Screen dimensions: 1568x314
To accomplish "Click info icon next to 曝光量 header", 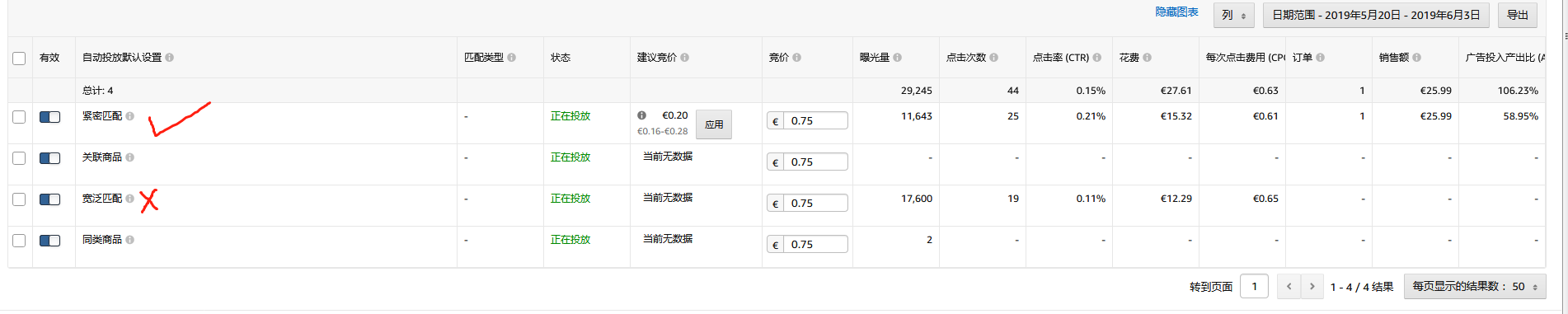I will click(x=897, y=58).
